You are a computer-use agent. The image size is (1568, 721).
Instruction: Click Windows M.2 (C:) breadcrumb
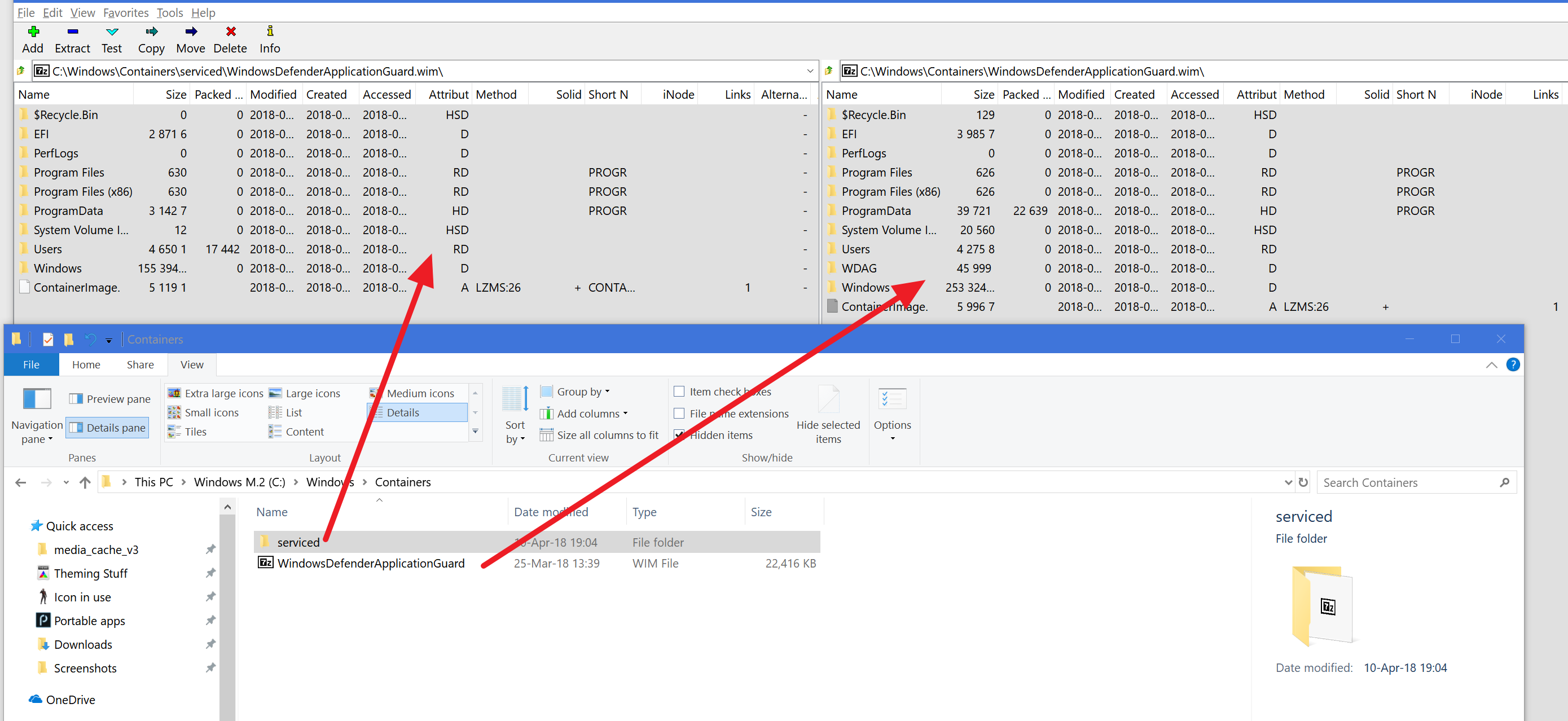click(240, 482)
